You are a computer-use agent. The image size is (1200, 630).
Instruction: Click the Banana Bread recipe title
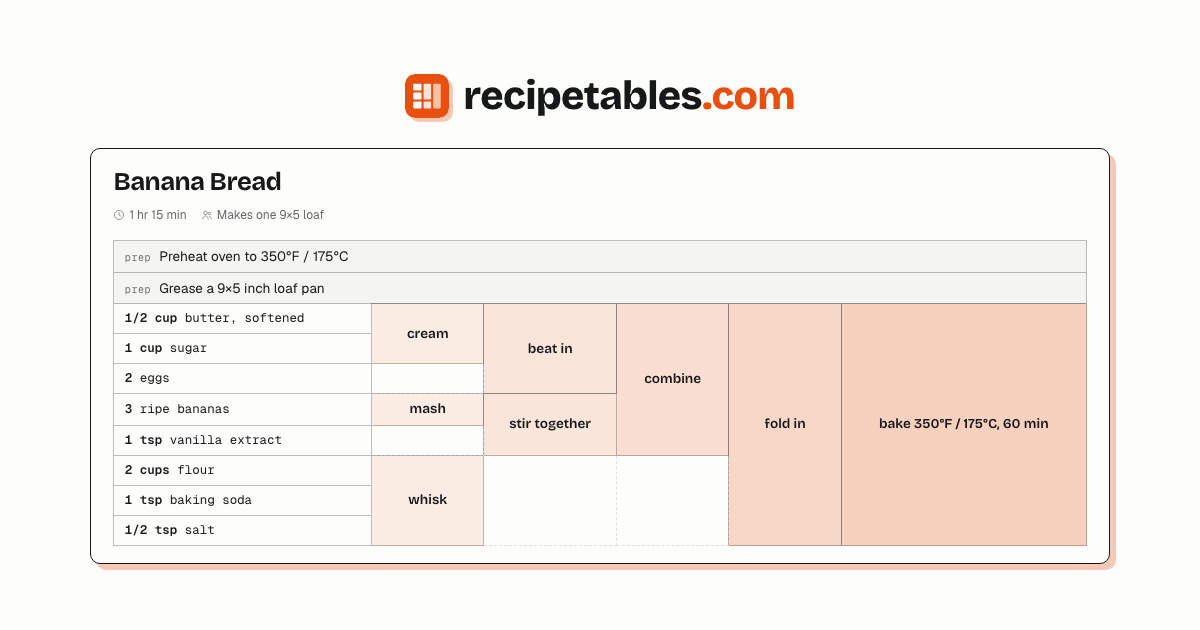tap(197, 182)
